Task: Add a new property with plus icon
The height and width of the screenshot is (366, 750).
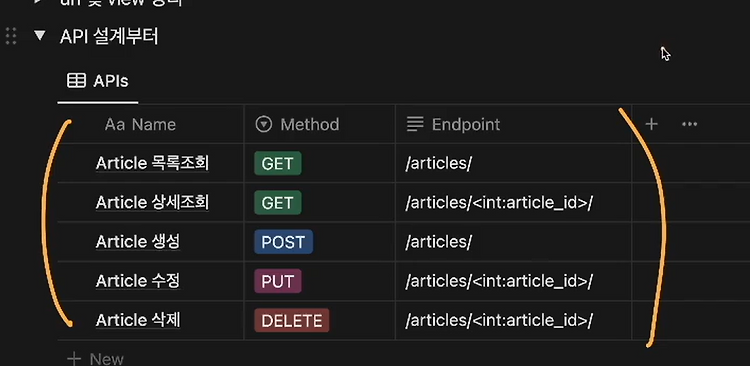Action: (x=651, y=124)
